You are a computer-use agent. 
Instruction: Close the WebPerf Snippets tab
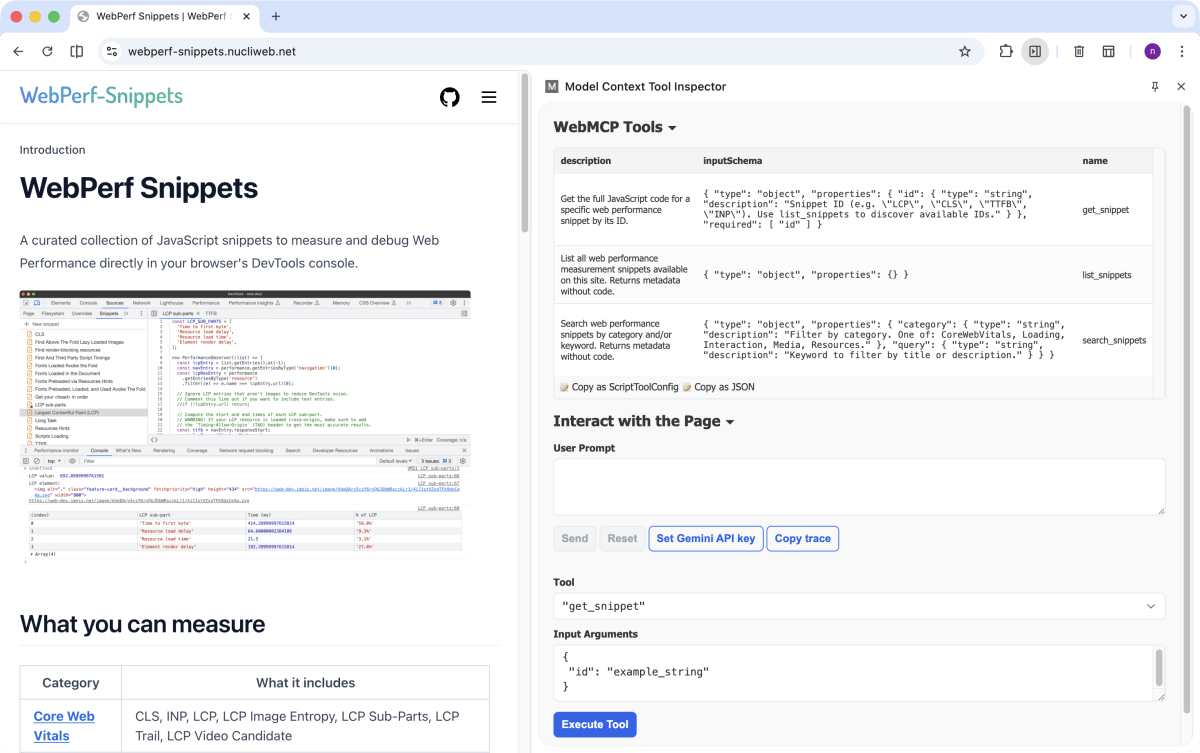click(246, 16)
